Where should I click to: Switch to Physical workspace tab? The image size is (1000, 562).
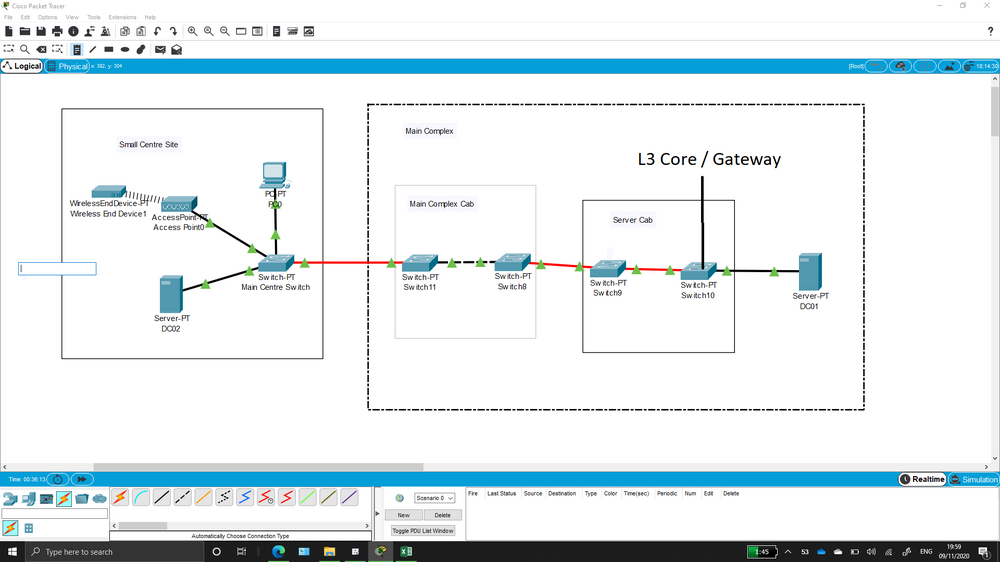[x=67, y=66]
